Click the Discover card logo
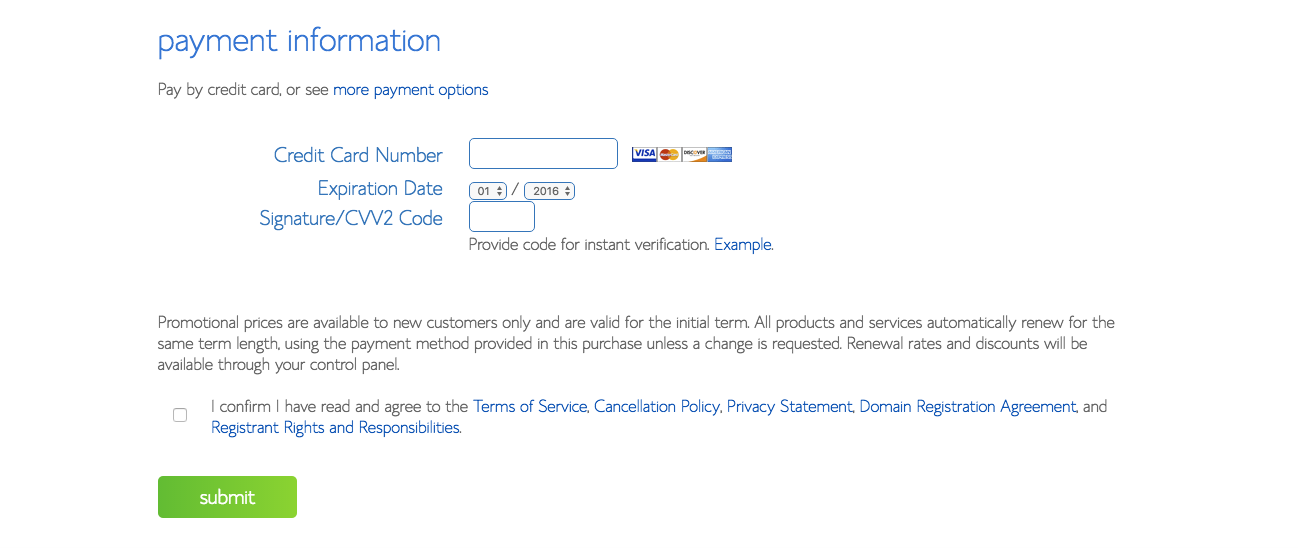Viewport: 1298px width, 548px height. [x=694, y=154]
